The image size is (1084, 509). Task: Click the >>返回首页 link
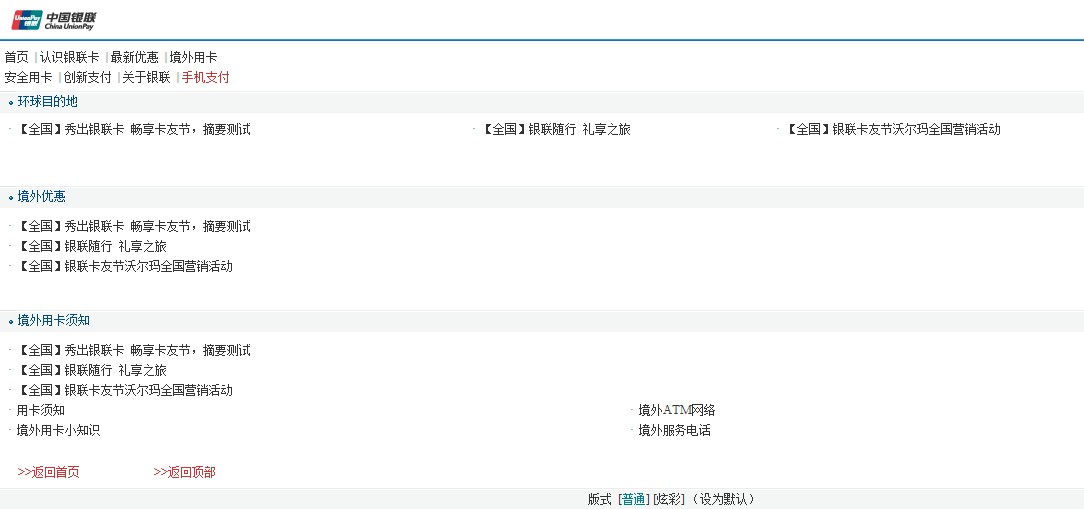tap(48, 472)
